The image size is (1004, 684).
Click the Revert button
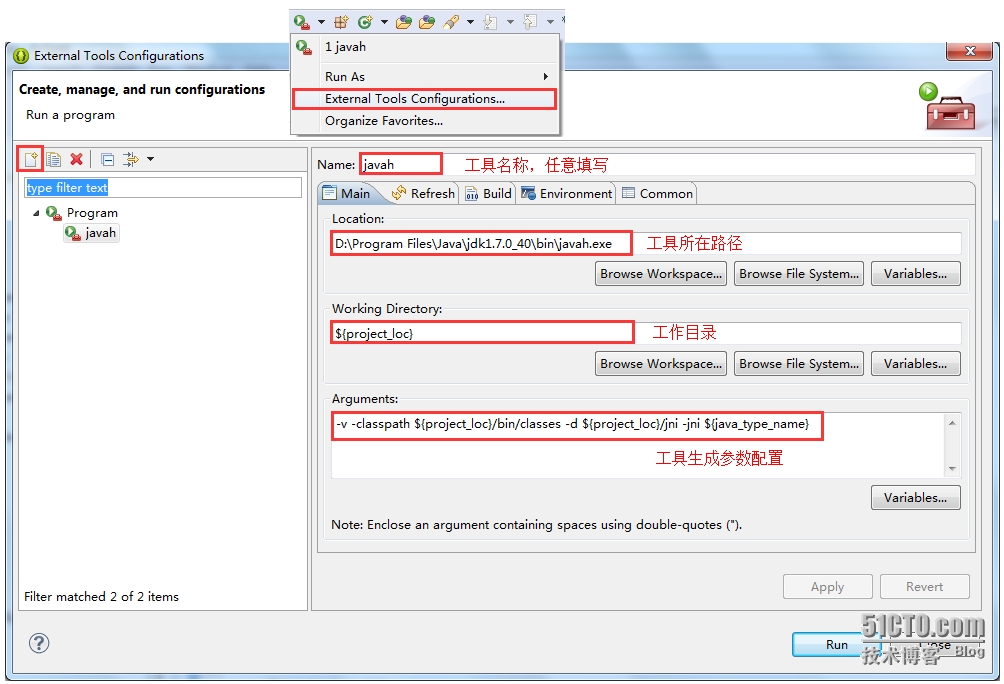(x=925, y=587)
